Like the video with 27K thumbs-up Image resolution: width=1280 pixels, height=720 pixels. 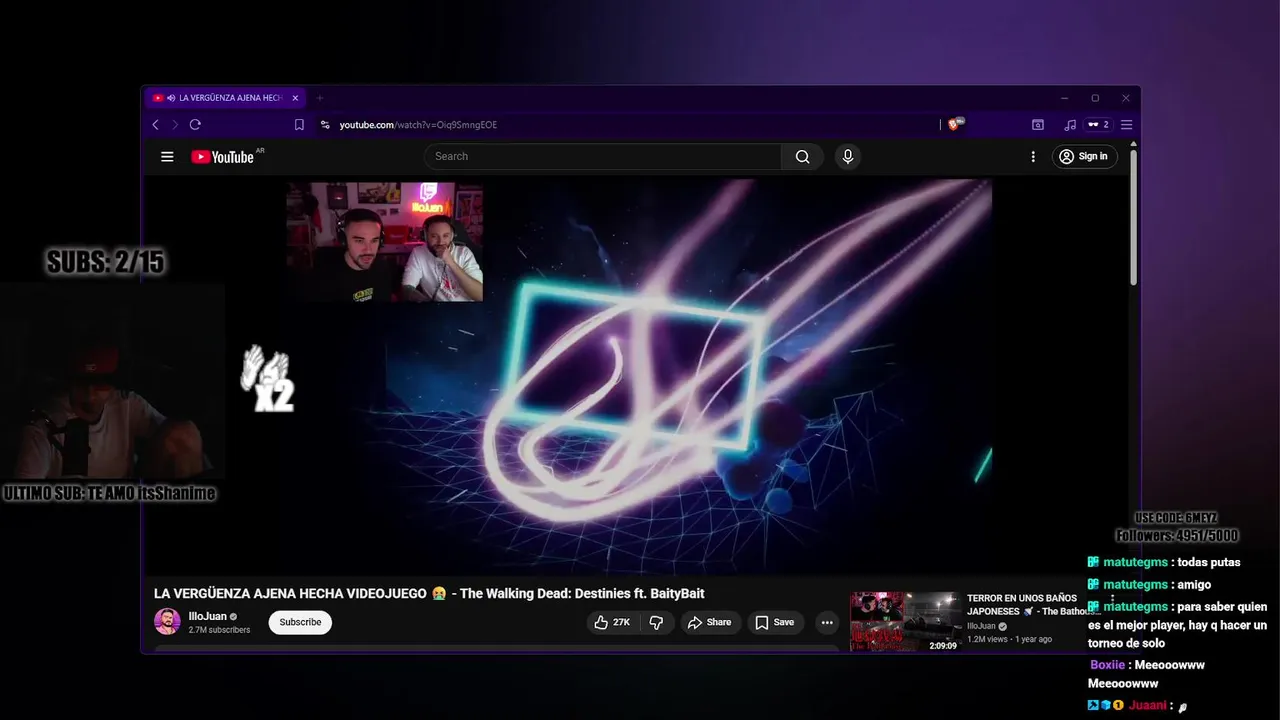[612, 622]
